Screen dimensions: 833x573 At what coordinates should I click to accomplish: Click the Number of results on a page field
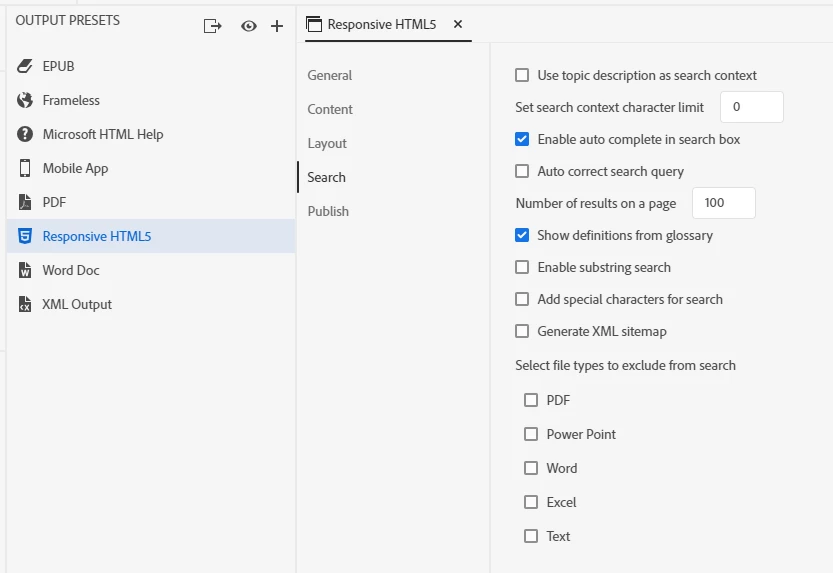(723, 203)
